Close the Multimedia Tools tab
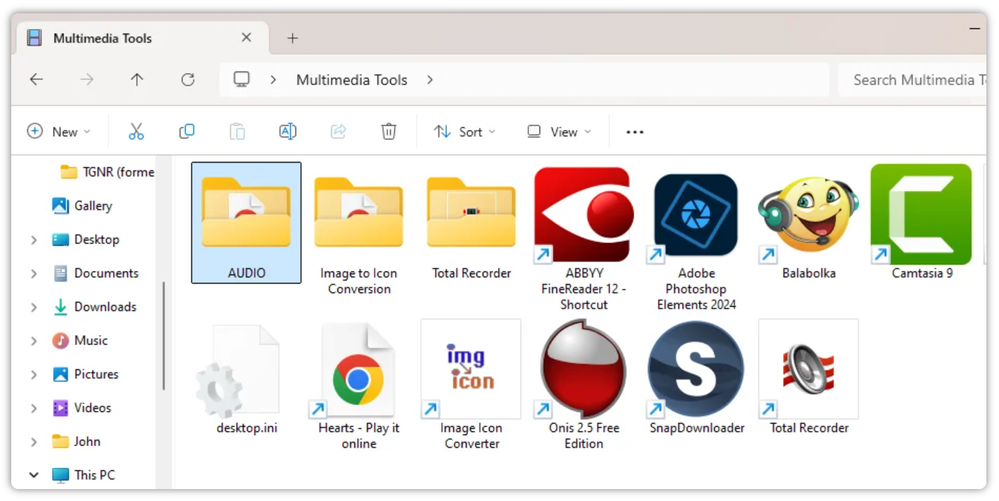999x501 pixels. point(247,38)
